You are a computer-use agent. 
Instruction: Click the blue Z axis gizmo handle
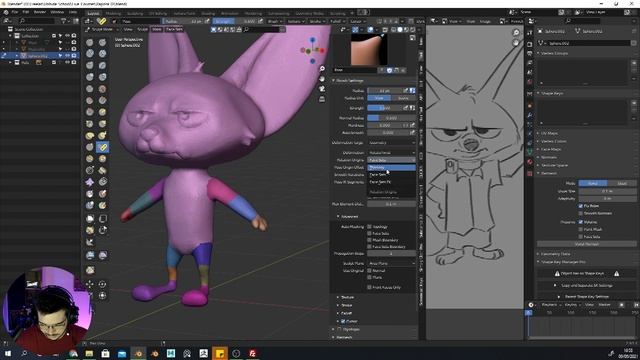[x=313, y=40]
